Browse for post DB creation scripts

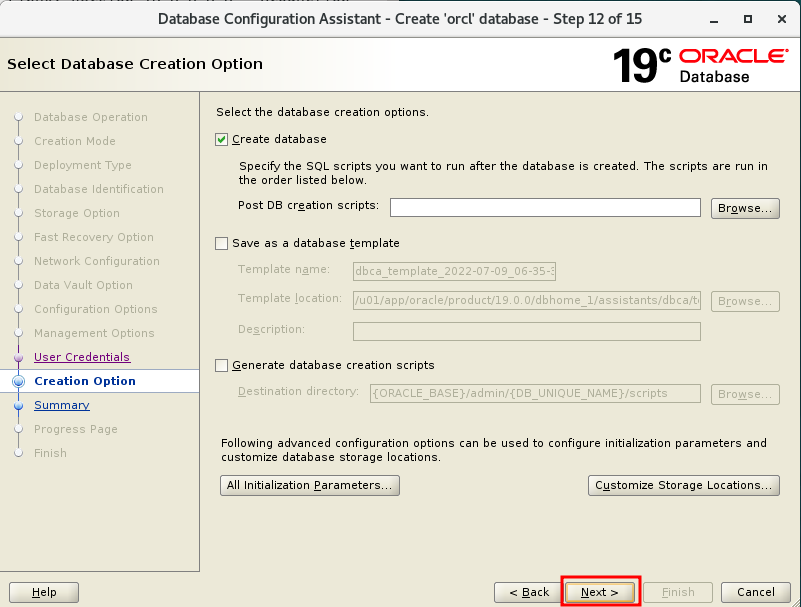745,208
